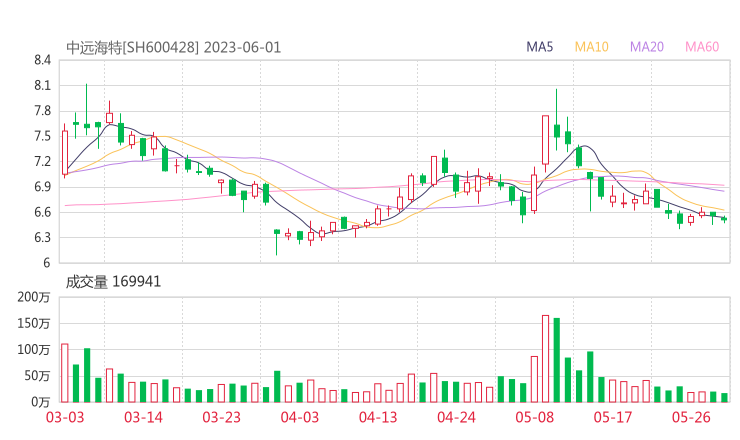The width and height of the screenshot is (740, 440).
Task: Click the 05-26 date axis label
Action: coord(691,417)
